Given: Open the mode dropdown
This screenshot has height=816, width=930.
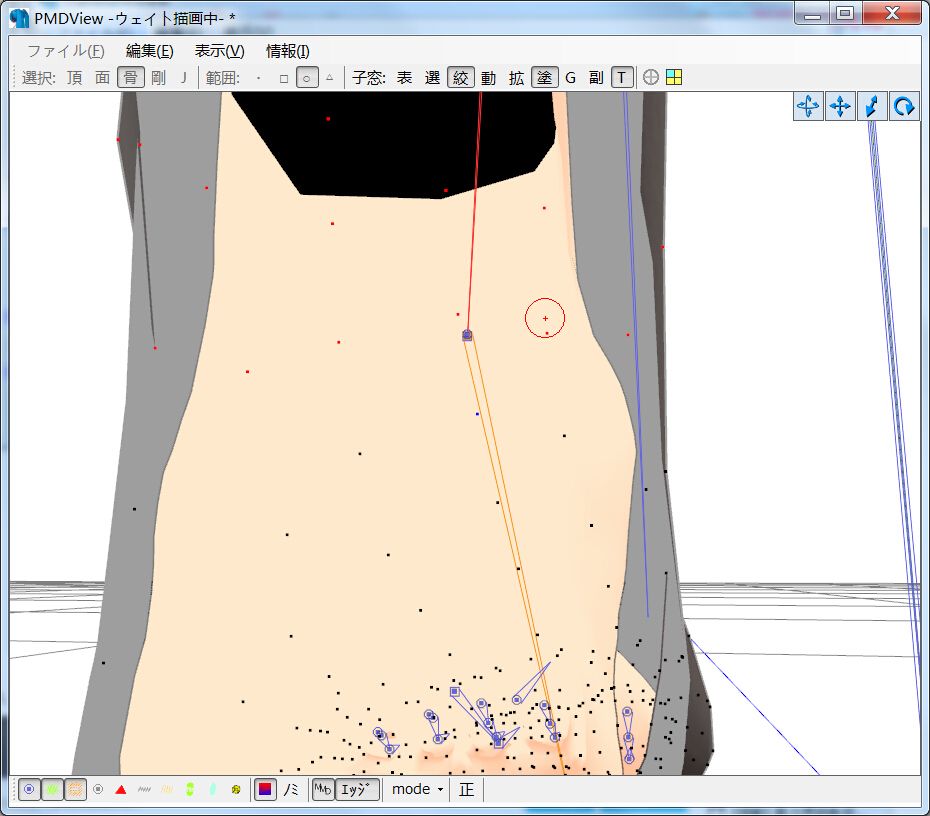Looking at the screenshot, I should click(x=417, y=789).
